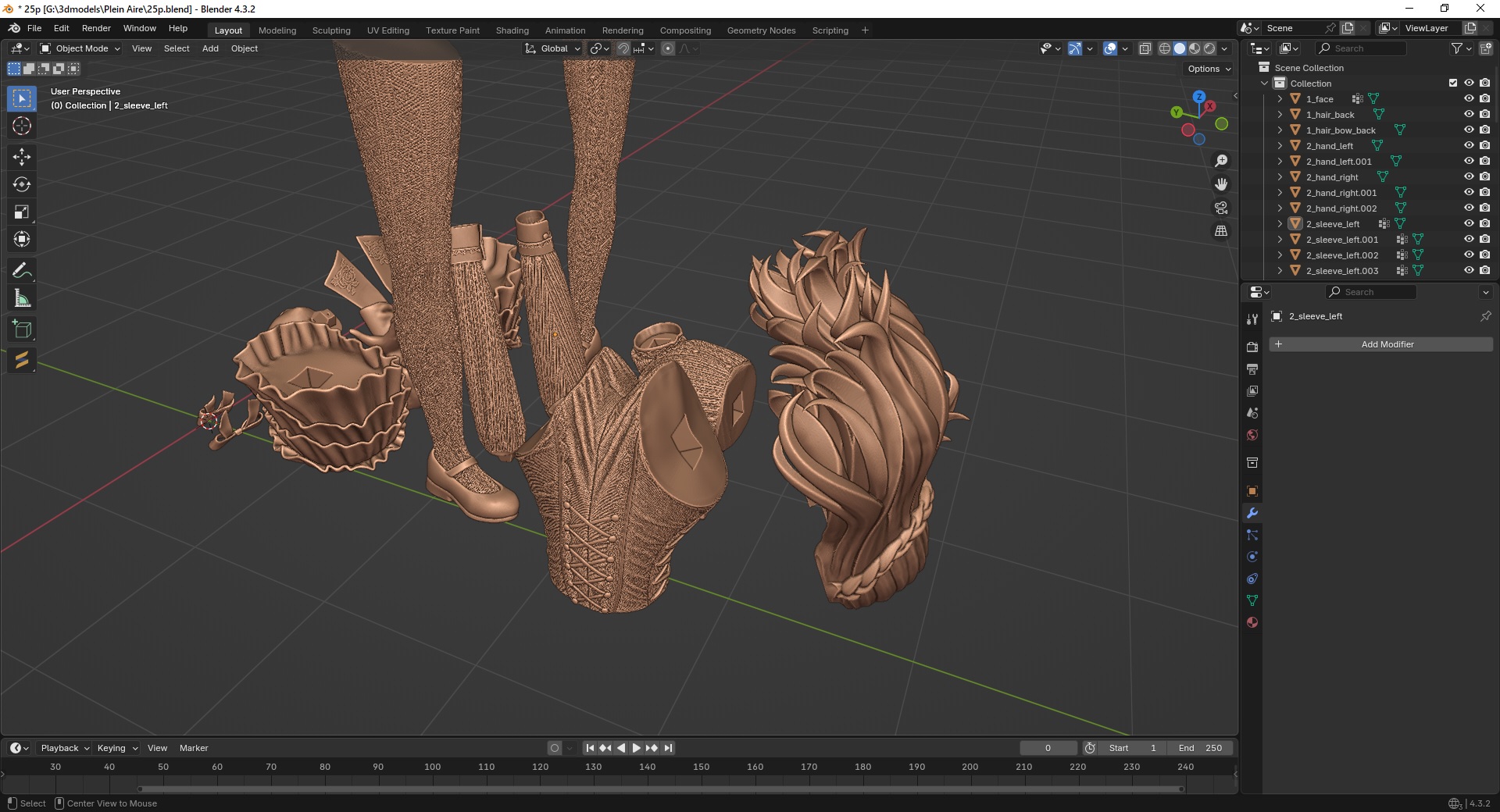Select the Scale tool
This screenshot has width=1500, height=812.
click(x=22, y=212)
